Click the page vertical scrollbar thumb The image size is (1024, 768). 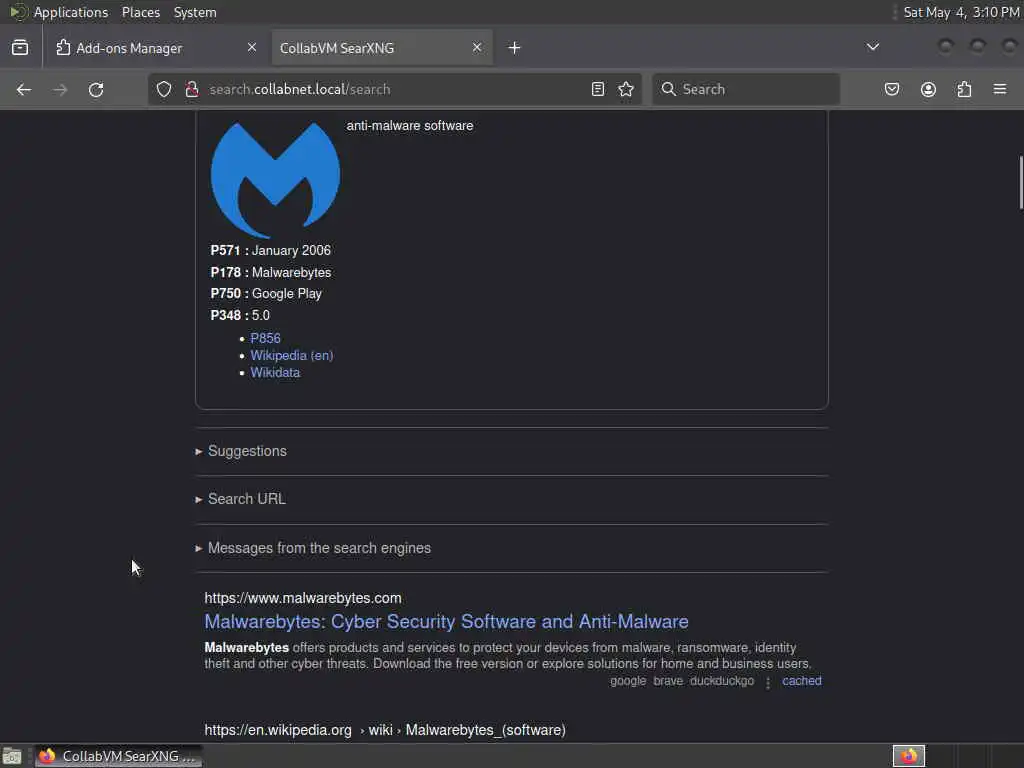pos(1021,182)
